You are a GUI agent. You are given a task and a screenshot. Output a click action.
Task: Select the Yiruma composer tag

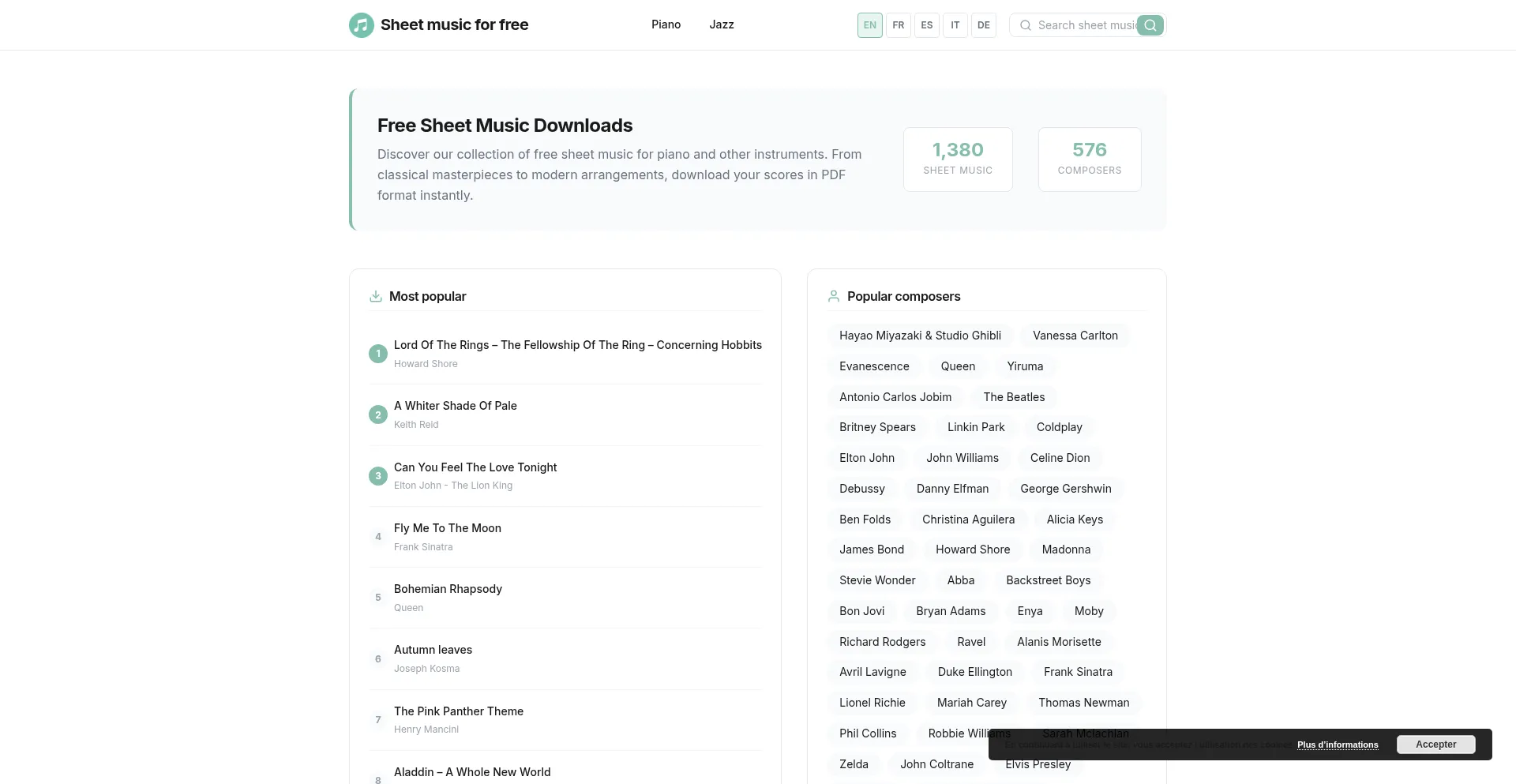pyautogui.click(x=1025, y=366)
